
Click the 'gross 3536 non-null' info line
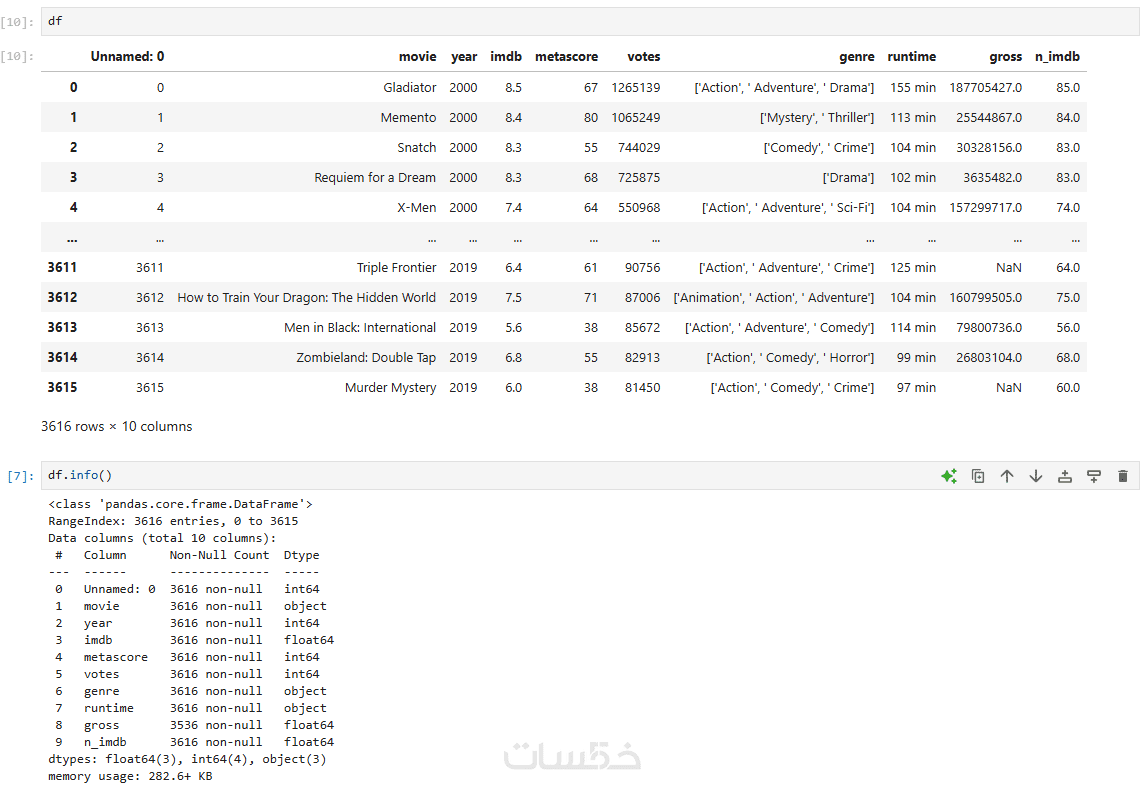point(191,725)
